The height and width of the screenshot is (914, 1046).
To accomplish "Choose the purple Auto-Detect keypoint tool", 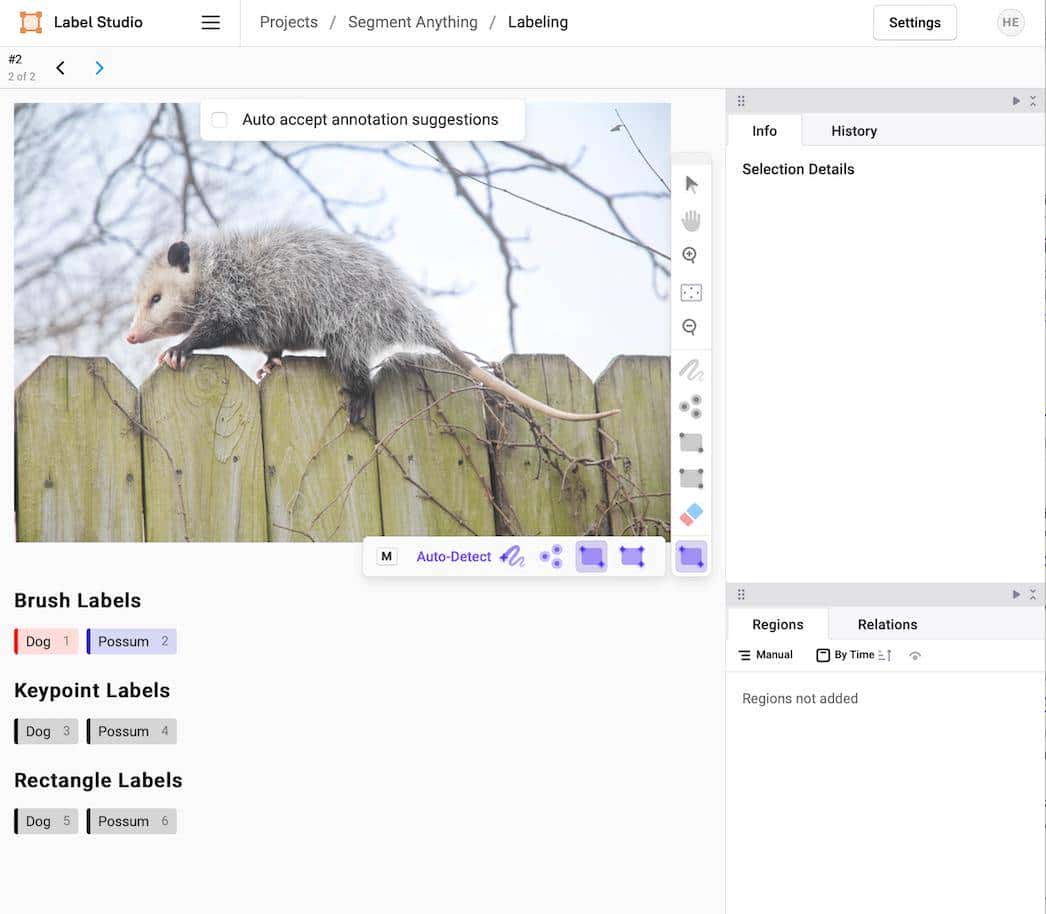I will 551,557.
